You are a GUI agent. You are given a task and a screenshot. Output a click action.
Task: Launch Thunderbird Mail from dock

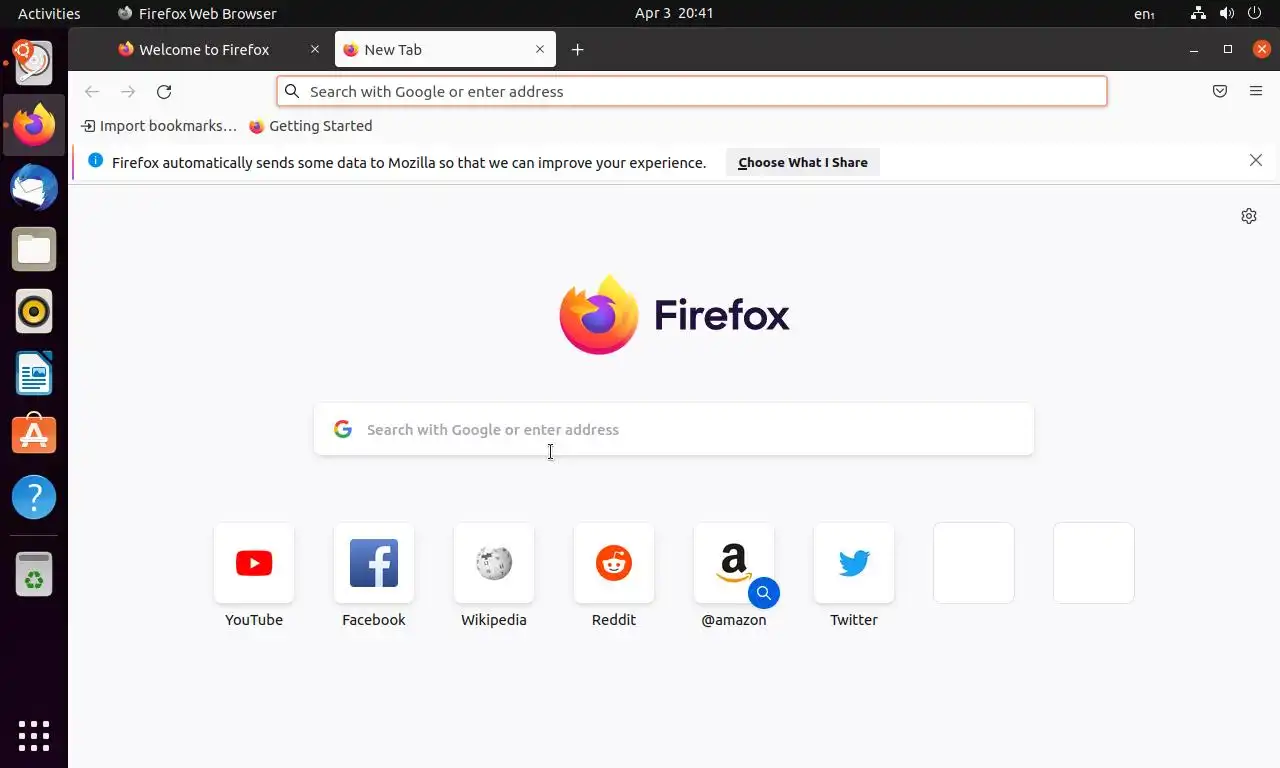point(34,188)
